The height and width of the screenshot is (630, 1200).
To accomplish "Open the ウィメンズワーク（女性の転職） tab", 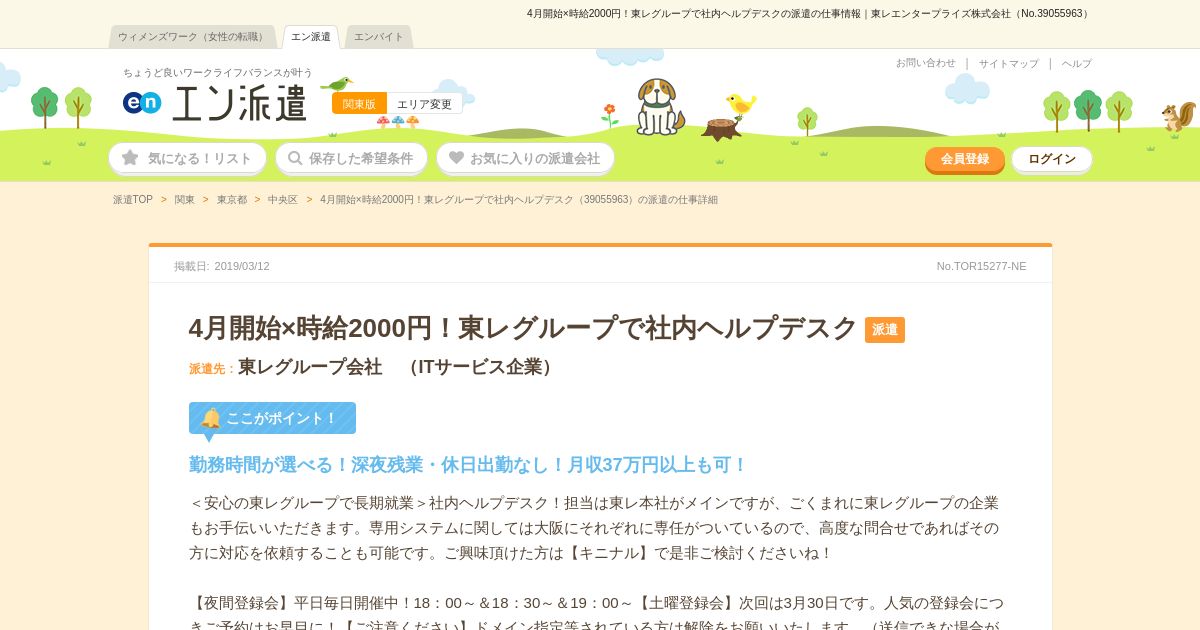I will [x=192, y=37].
